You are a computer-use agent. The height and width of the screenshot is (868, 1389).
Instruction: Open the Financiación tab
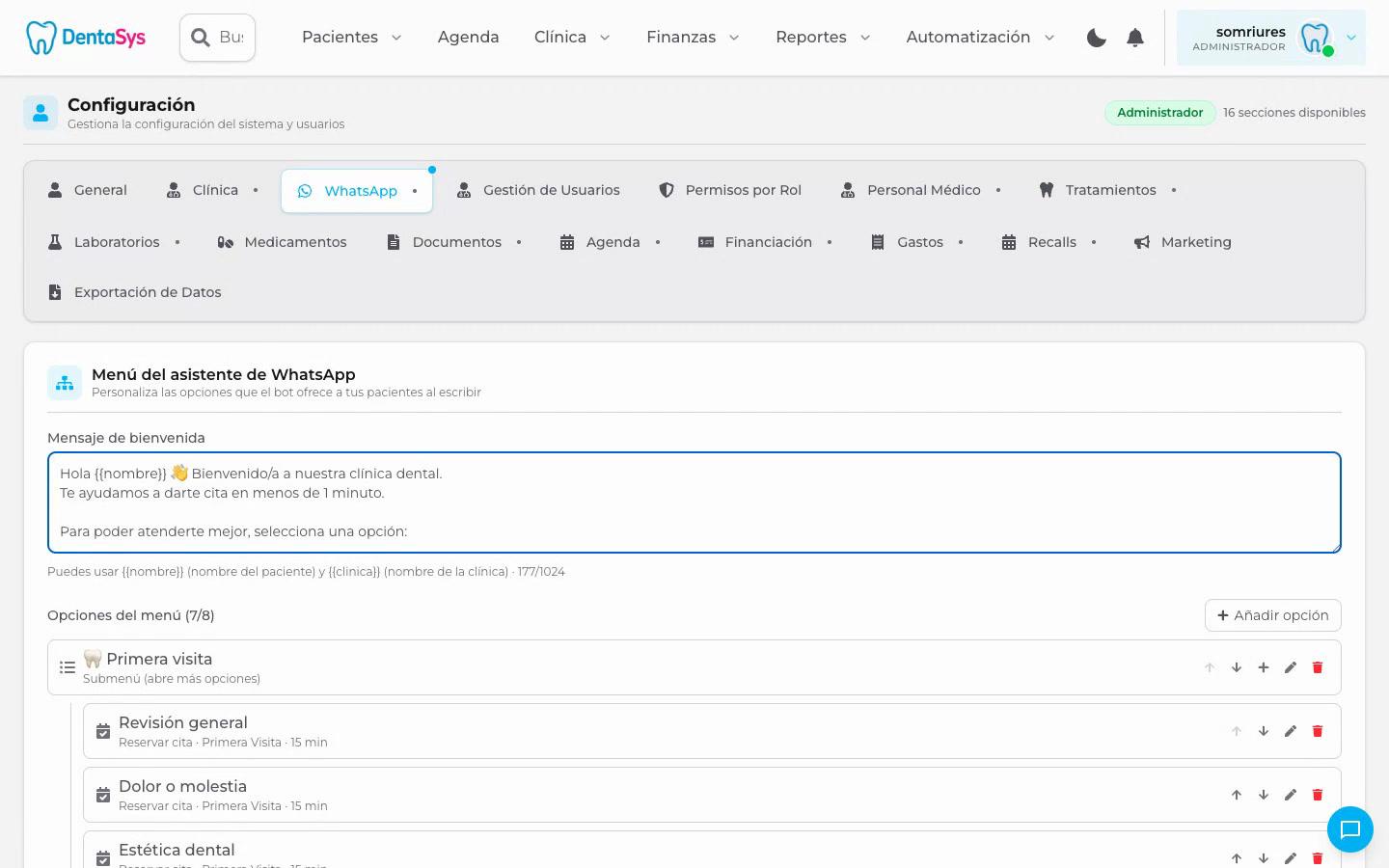click(x=766, y=242)
